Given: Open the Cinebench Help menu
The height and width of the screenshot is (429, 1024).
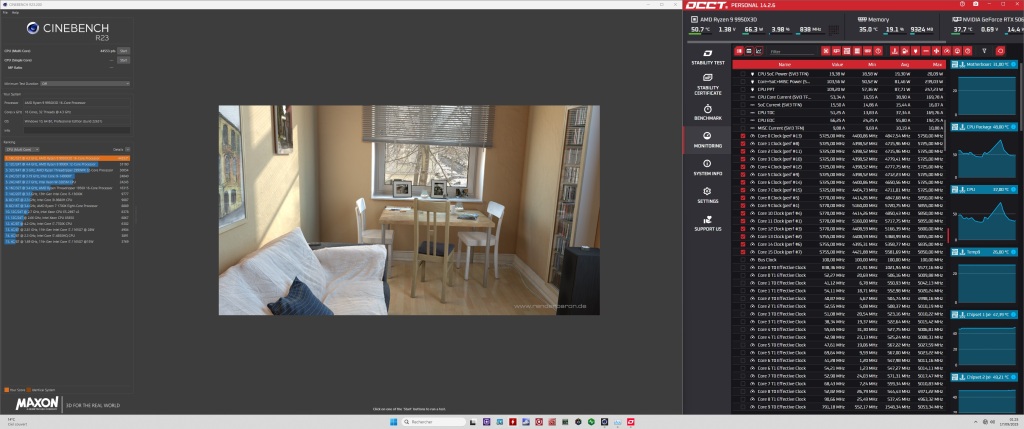Looking at the screenshot, I should pyautogui.click(x=14, y=13).
